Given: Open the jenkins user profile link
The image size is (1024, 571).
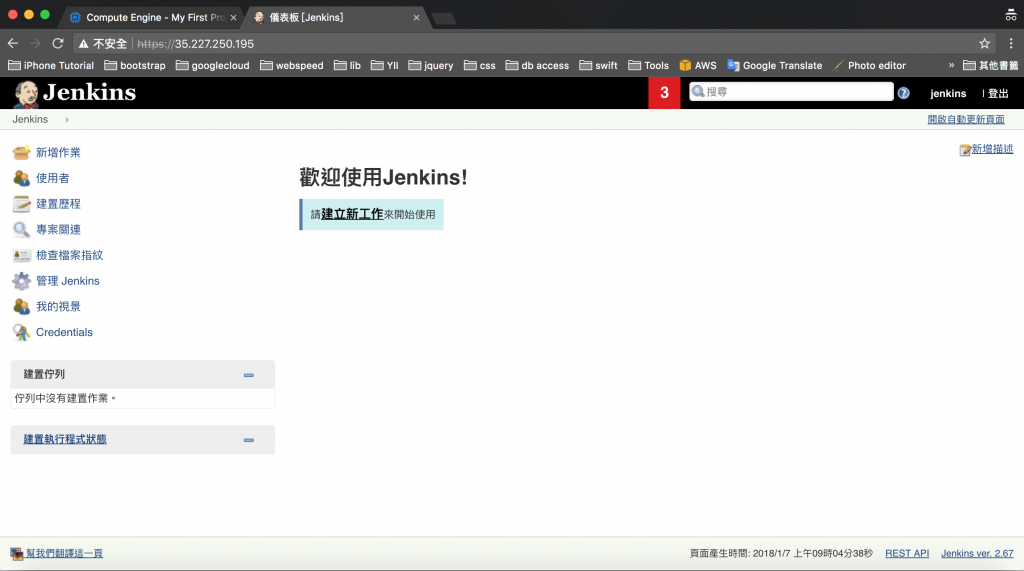Looking at the screenshot, I should click(948, 93).
